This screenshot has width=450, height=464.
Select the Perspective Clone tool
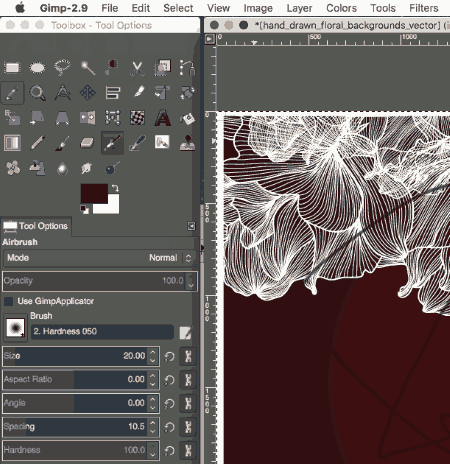[37, 168]
